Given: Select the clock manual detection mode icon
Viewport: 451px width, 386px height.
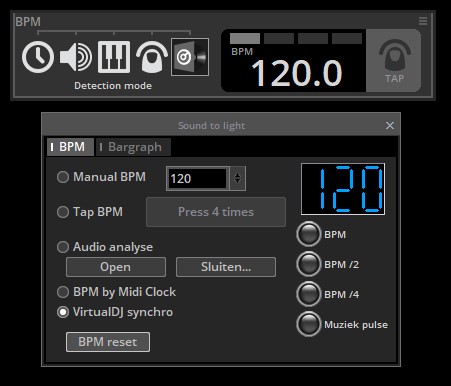Looking at the screenshot, I should pos(38,57).
